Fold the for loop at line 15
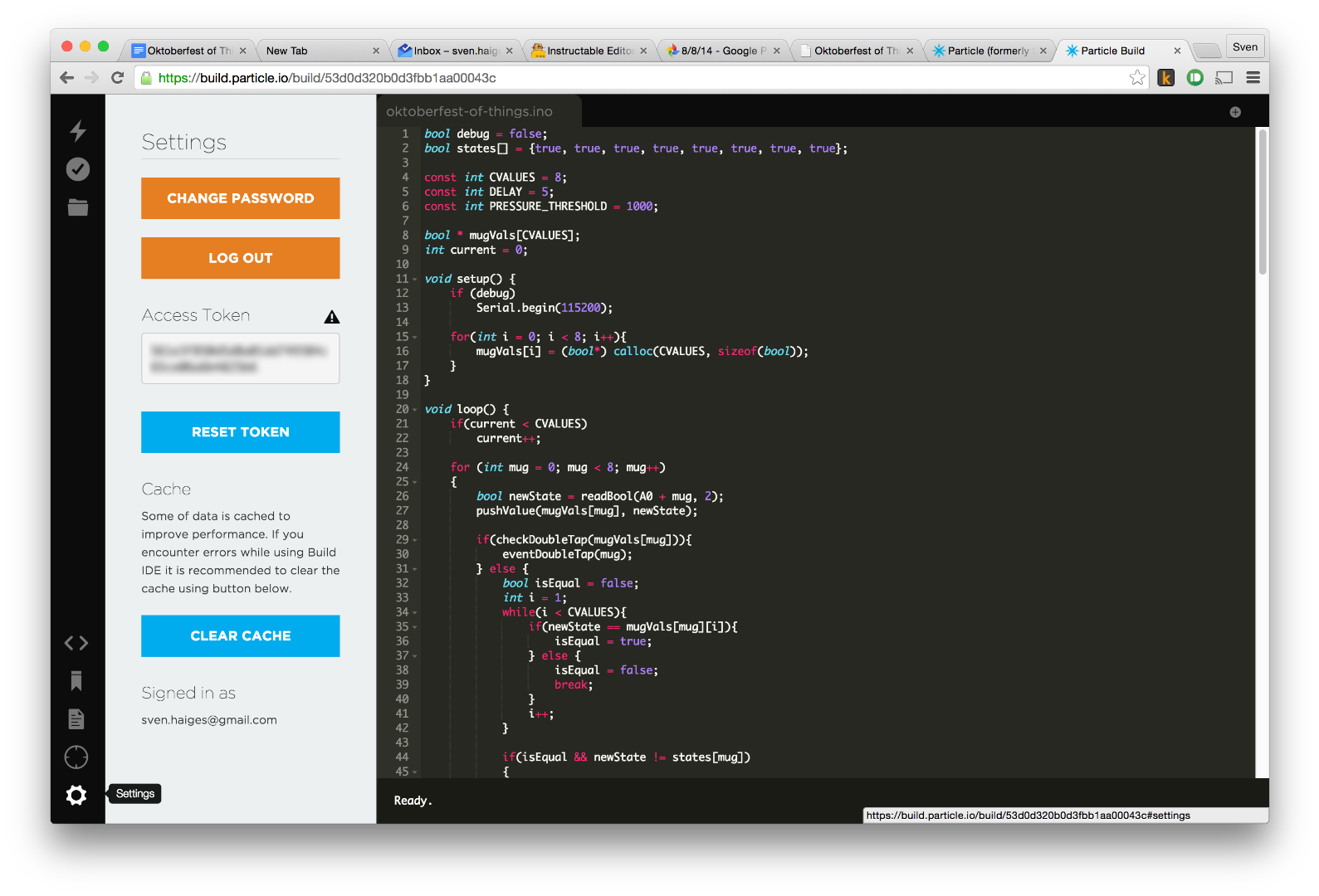Viewport: 1319px width, 896px height. pyautogui.click(x=415, y=338)
